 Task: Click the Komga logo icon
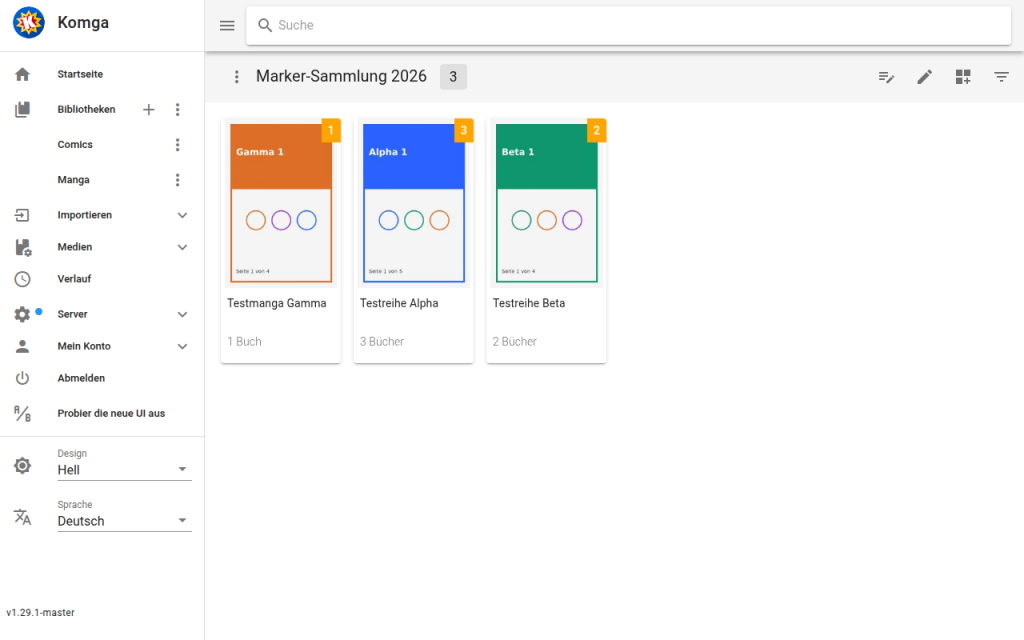click(x=29, y=23)
